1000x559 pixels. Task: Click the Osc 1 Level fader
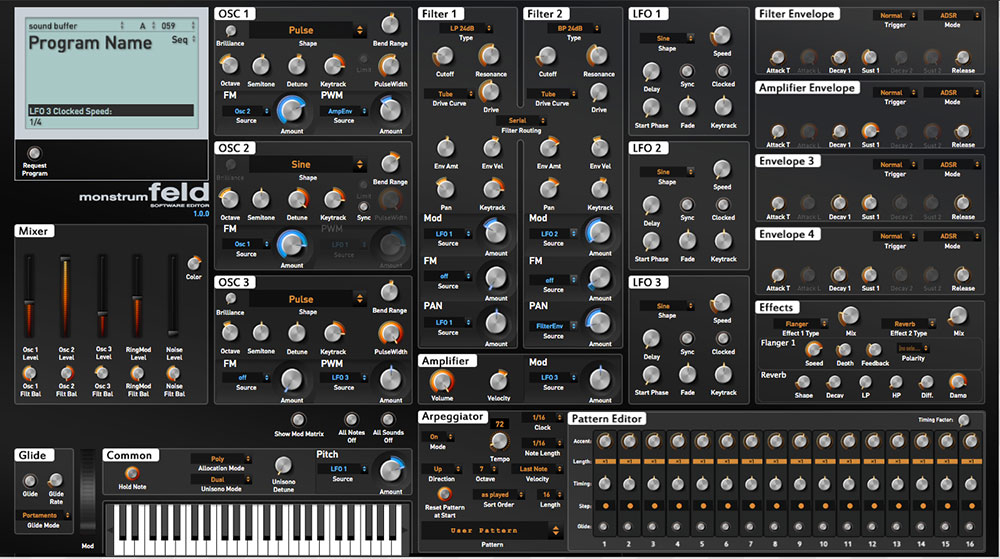[30, 297]
